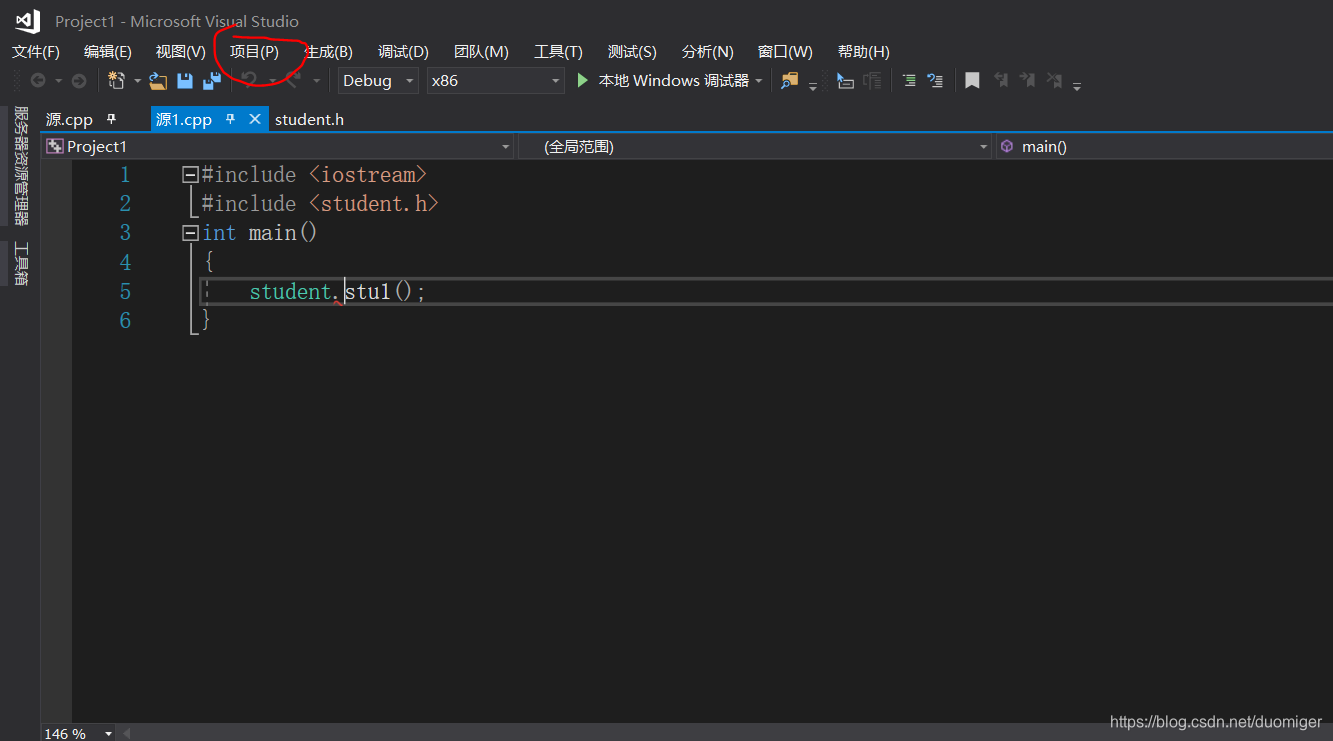1333x741 pixels.
Task: Open the 生成(B) menu
Action: [328, 52]
